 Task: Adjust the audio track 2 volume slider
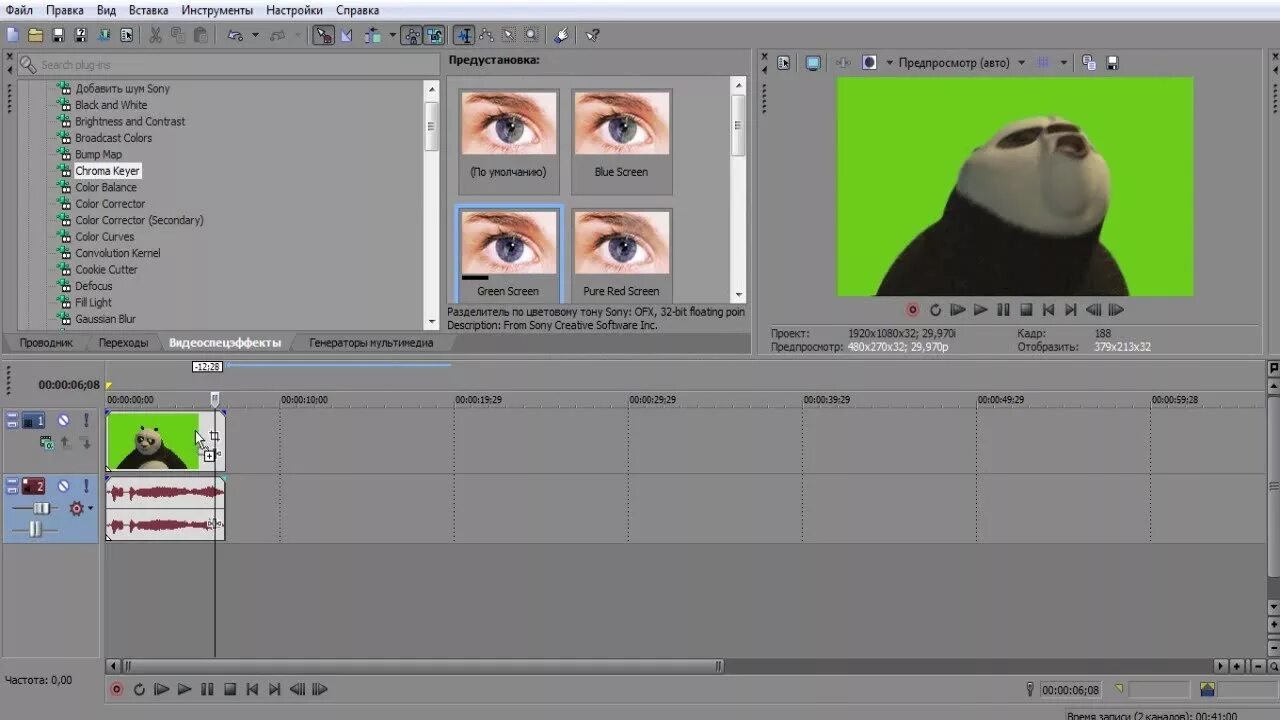point(41,508)
